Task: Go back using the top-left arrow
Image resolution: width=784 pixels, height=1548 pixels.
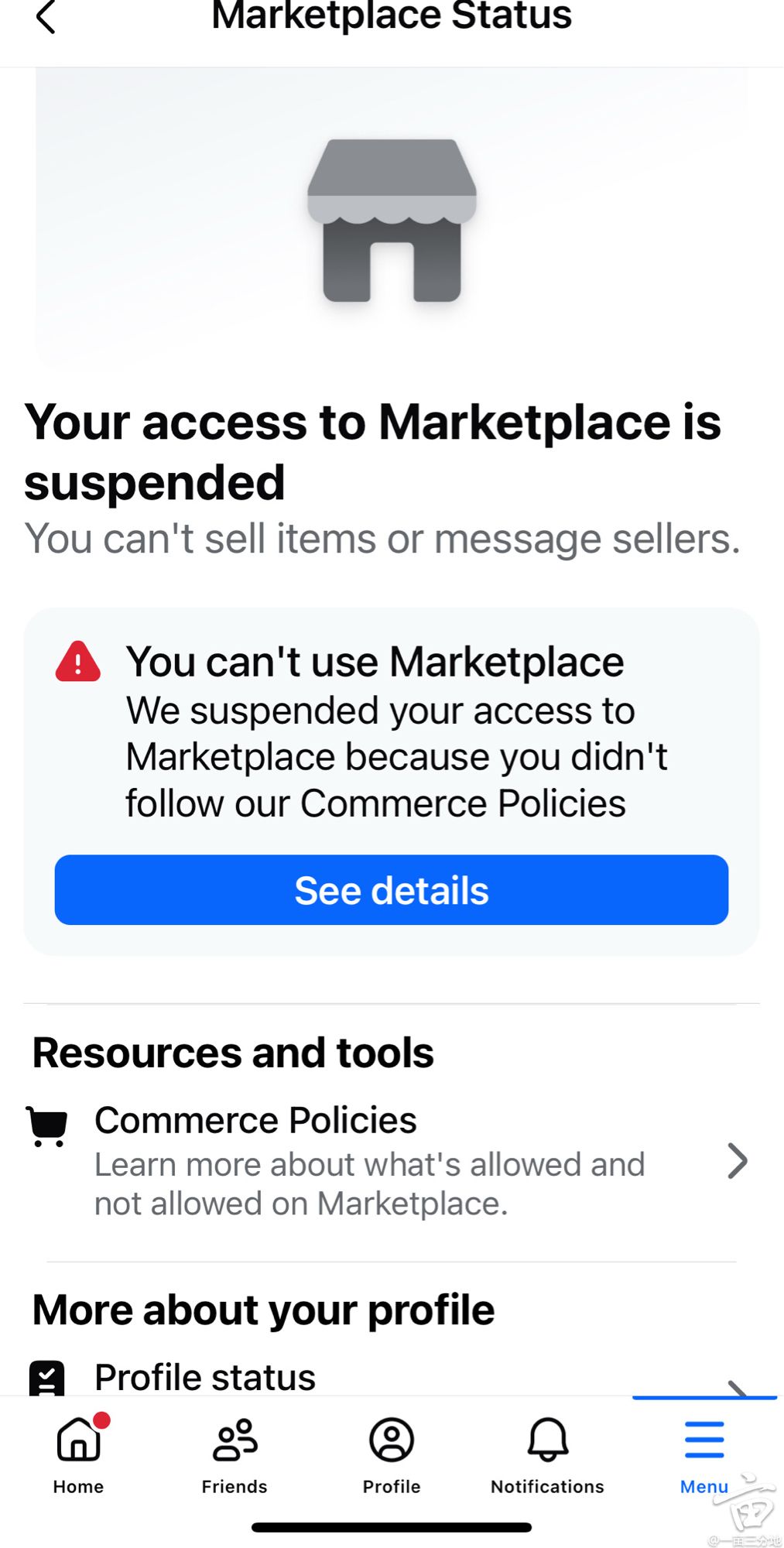Action: coord(46,17)
